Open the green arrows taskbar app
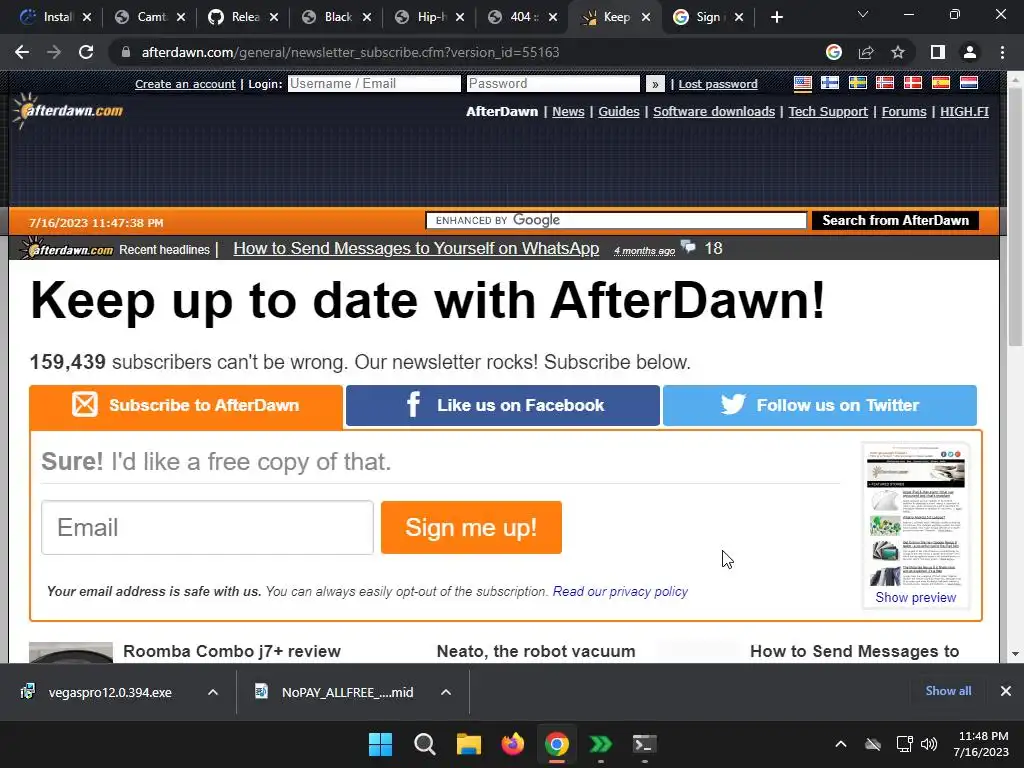1024x768 pixels. coord(600,744)
